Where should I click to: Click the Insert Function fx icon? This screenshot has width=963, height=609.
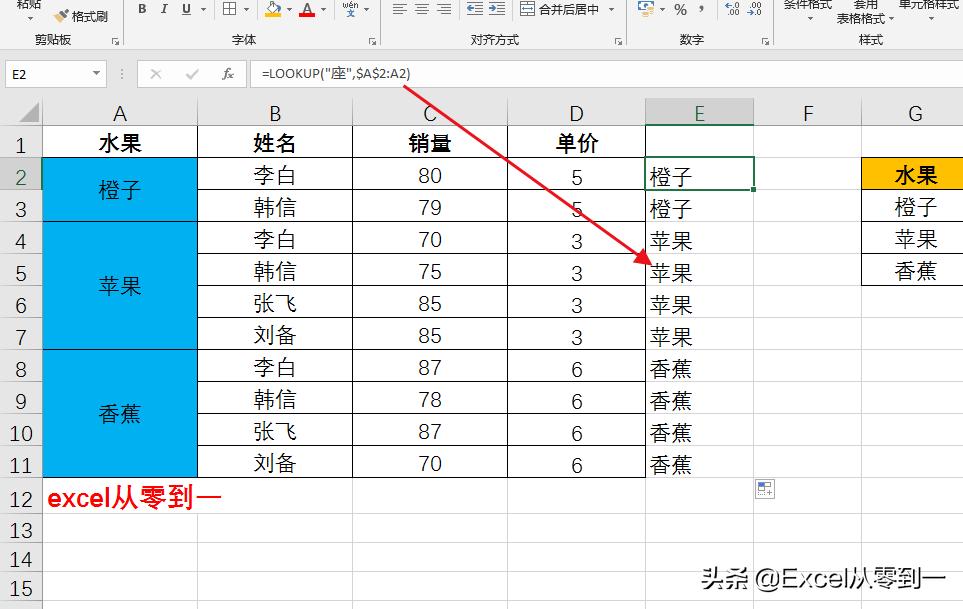pos(226,73)
